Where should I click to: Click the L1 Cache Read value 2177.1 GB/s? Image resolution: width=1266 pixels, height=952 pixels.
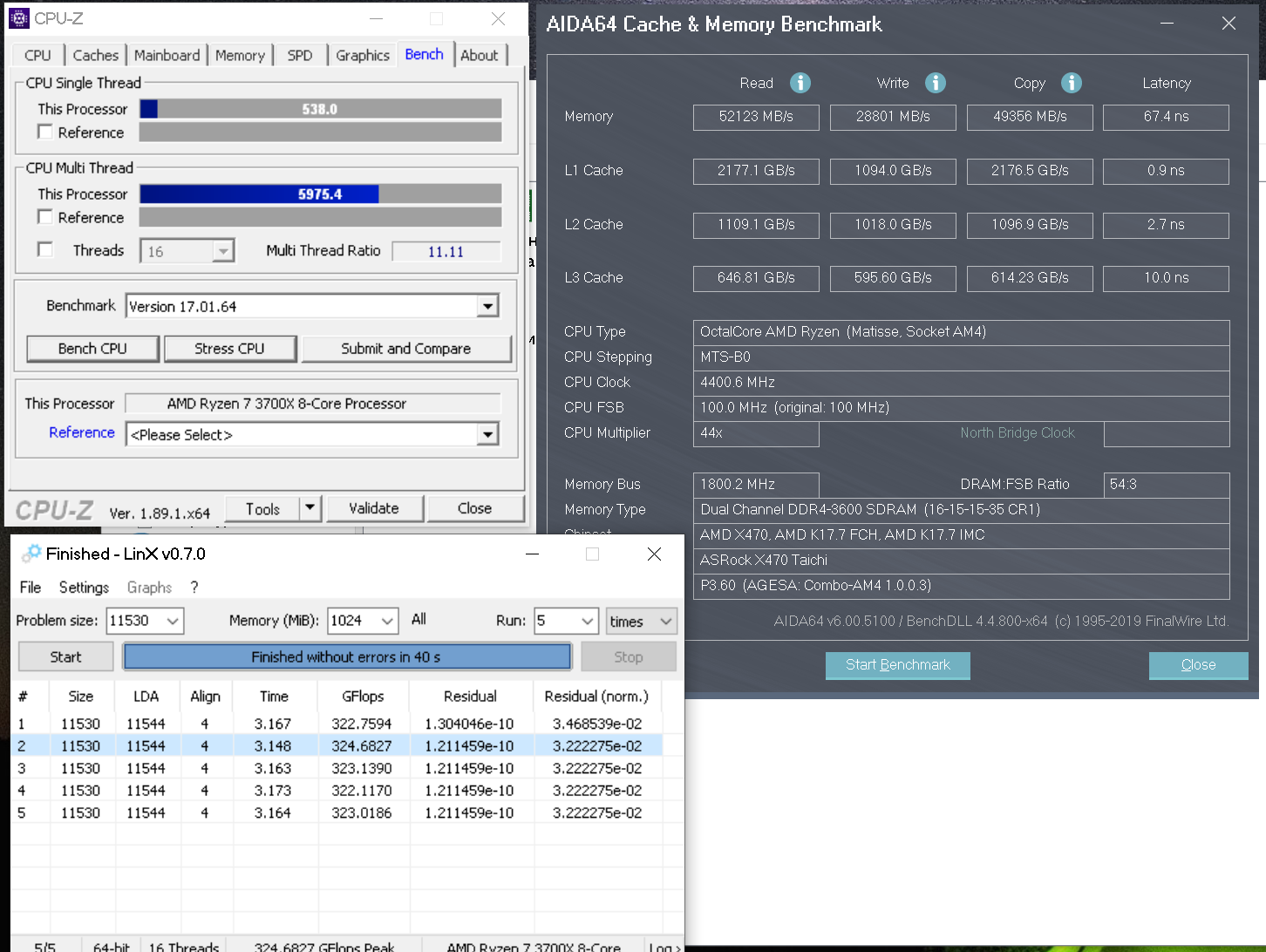(x=756, y=171)
